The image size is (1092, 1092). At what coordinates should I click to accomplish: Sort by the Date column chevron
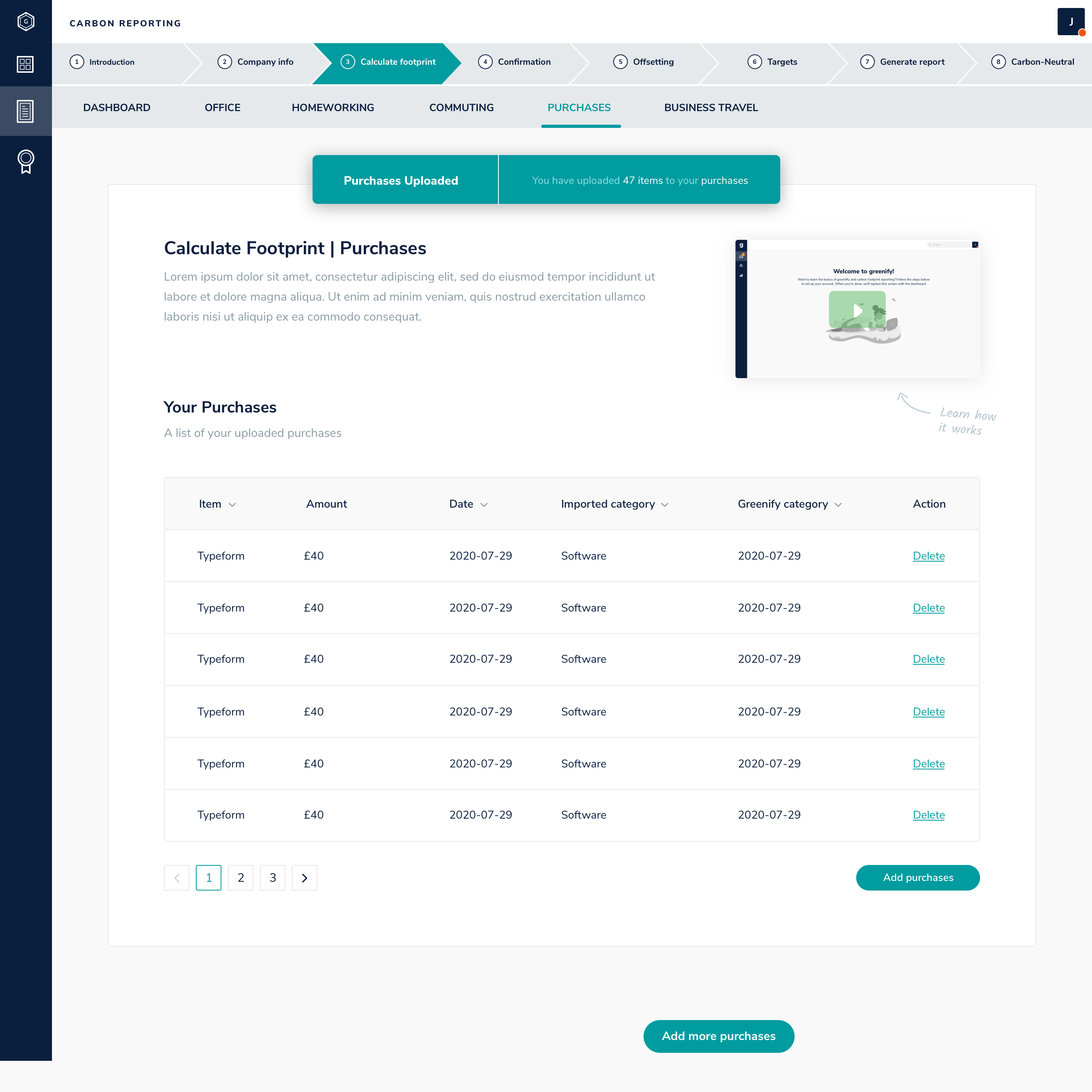484,505
